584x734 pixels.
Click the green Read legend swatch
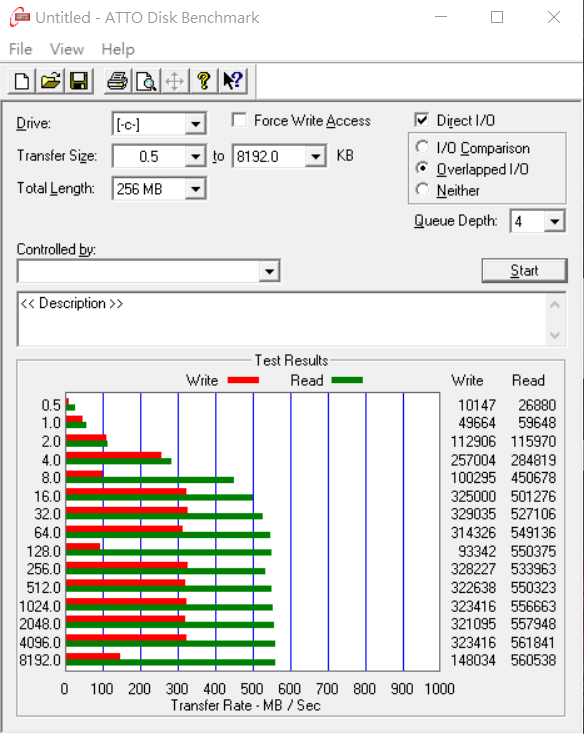347,380
